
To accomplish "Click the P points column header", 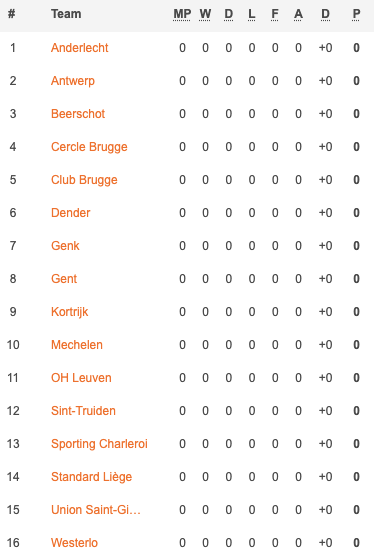I will point(356,14).
